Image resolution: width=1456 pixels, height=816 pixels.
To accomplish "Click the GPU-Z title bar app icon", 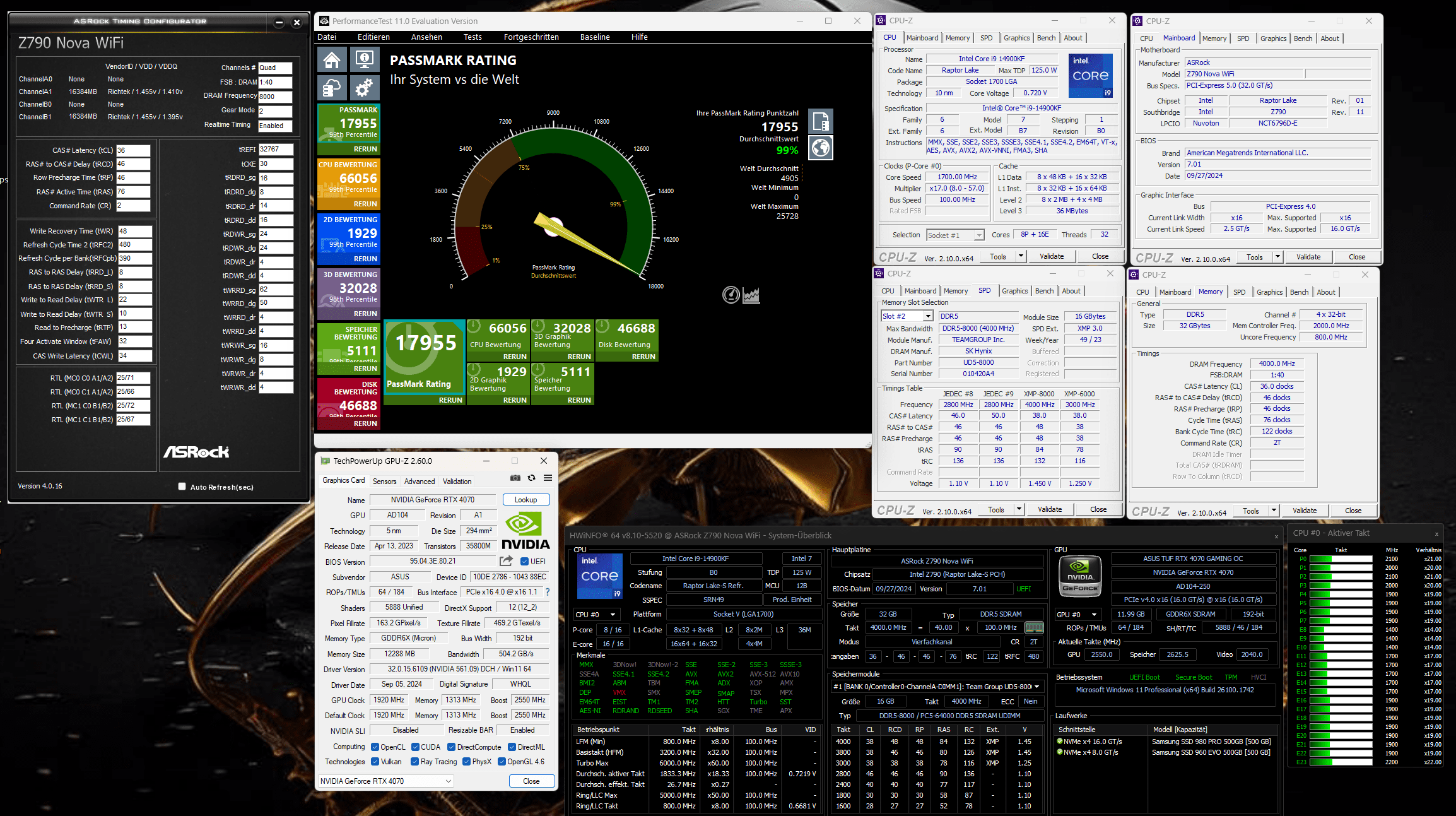I will point(326,461).
